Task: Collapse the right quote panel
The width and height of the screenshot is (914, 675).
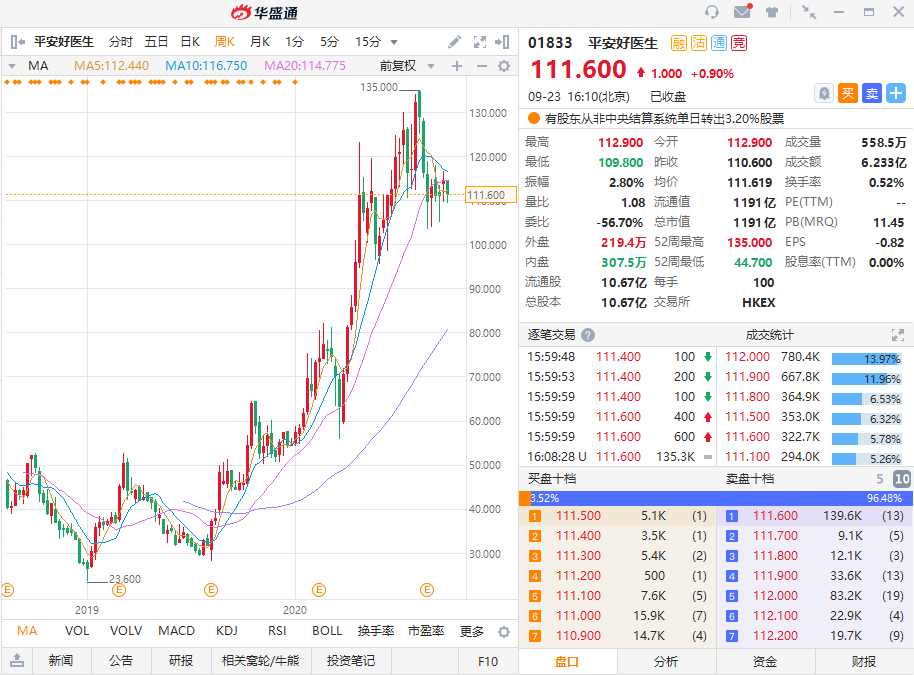Action: (502, 42)
